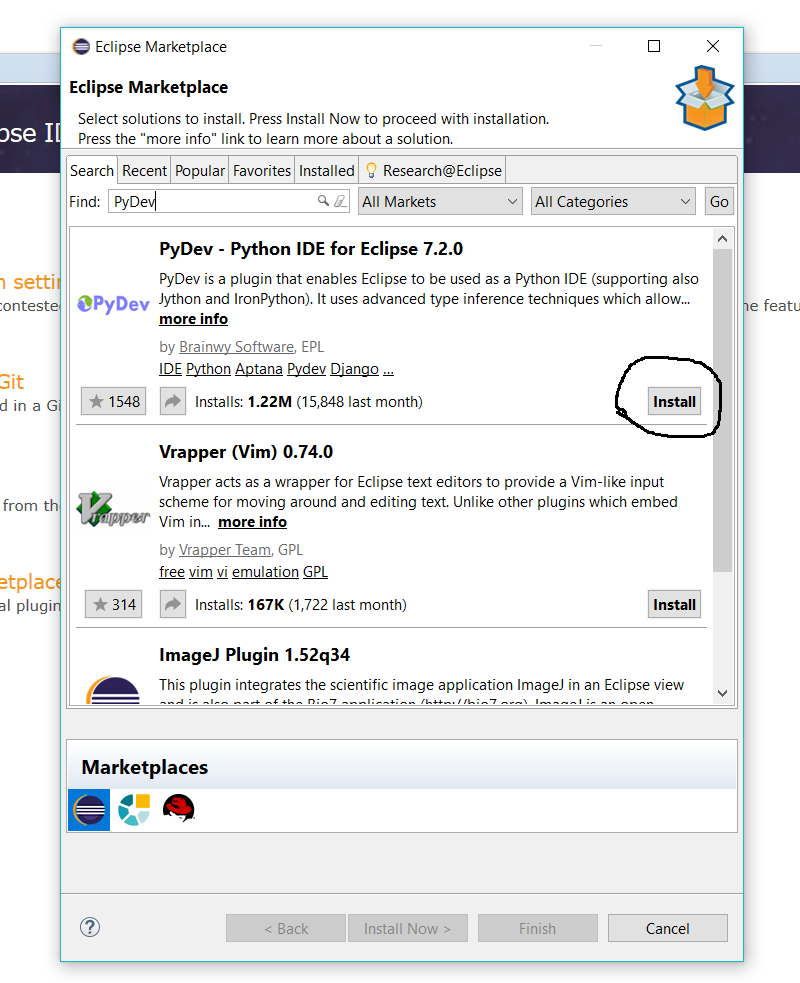Click the Vrapper logo thumbnail
800x983 pixels.
113,509
